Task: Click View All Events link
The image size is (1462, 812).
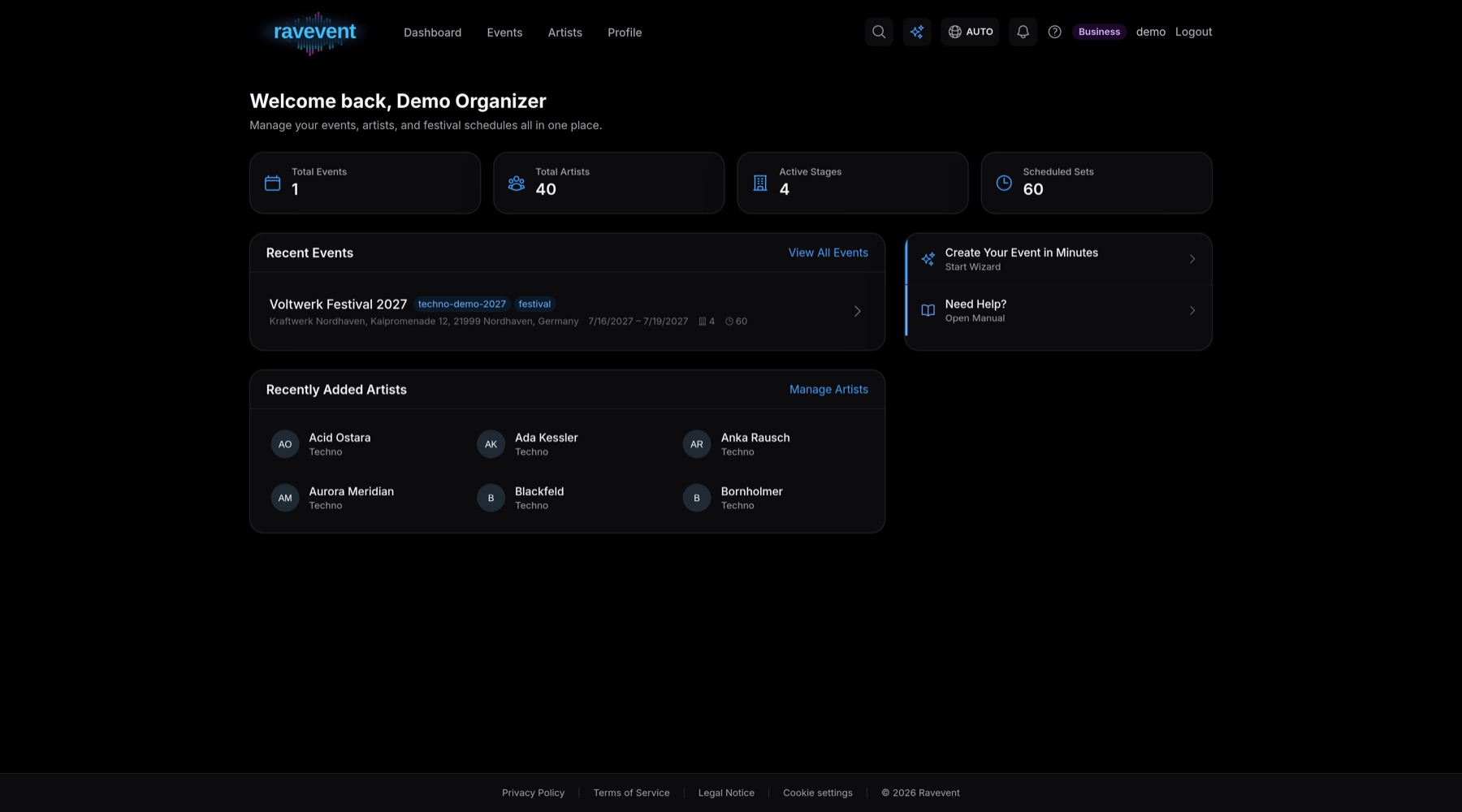Action: pyautogui.click(x=828, y=253)
